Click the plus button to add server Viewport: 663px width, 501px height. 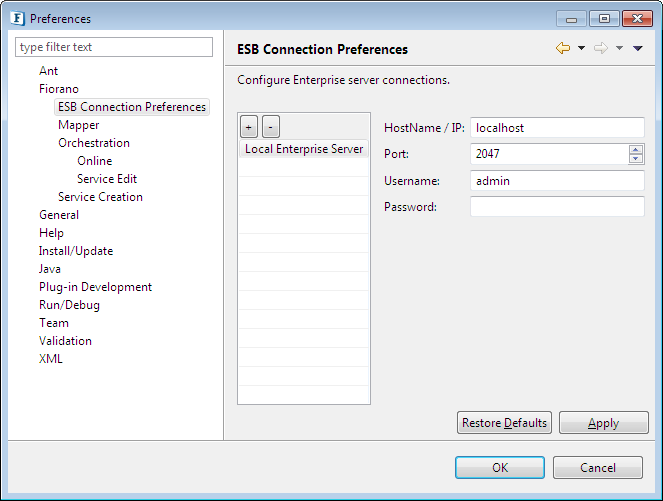249,127
